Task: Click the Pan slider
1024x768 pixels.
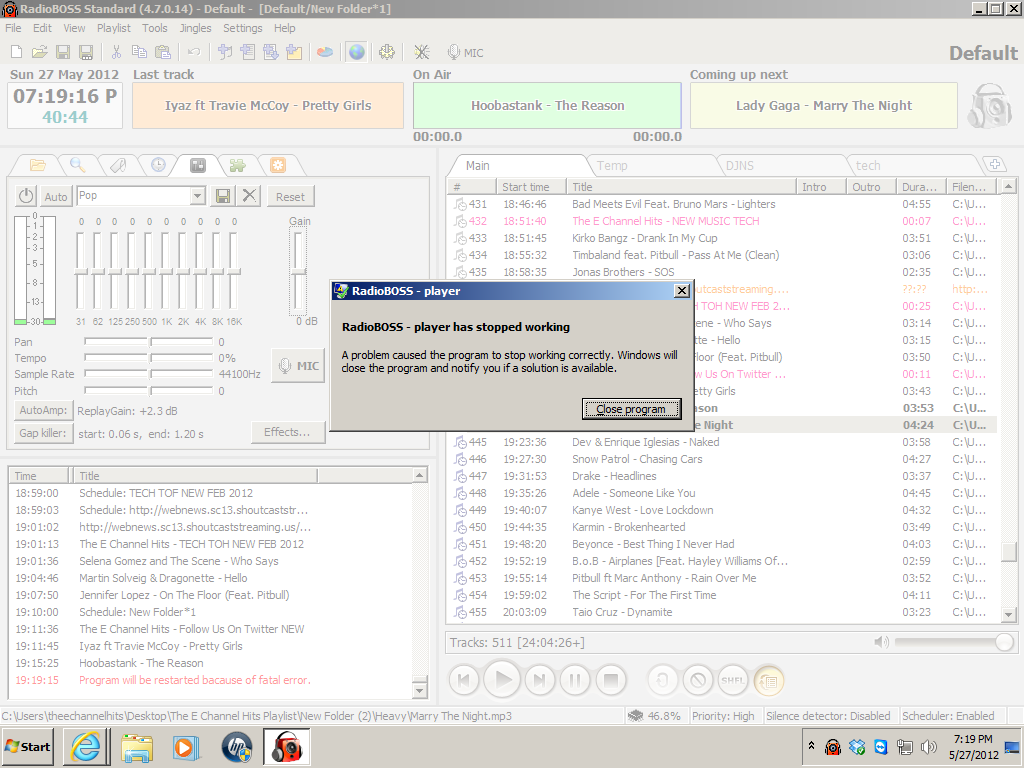Action: [149, 342]
